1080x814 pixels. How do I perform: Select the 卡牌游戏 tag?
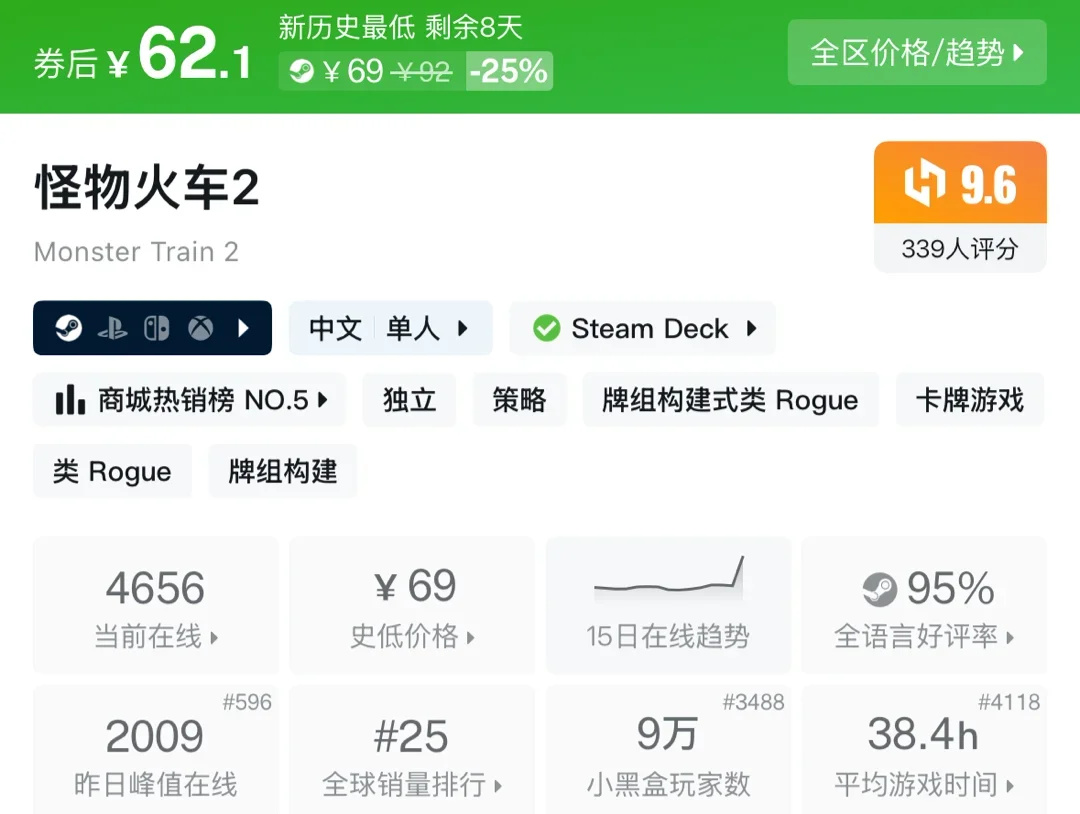pos(969,400)
